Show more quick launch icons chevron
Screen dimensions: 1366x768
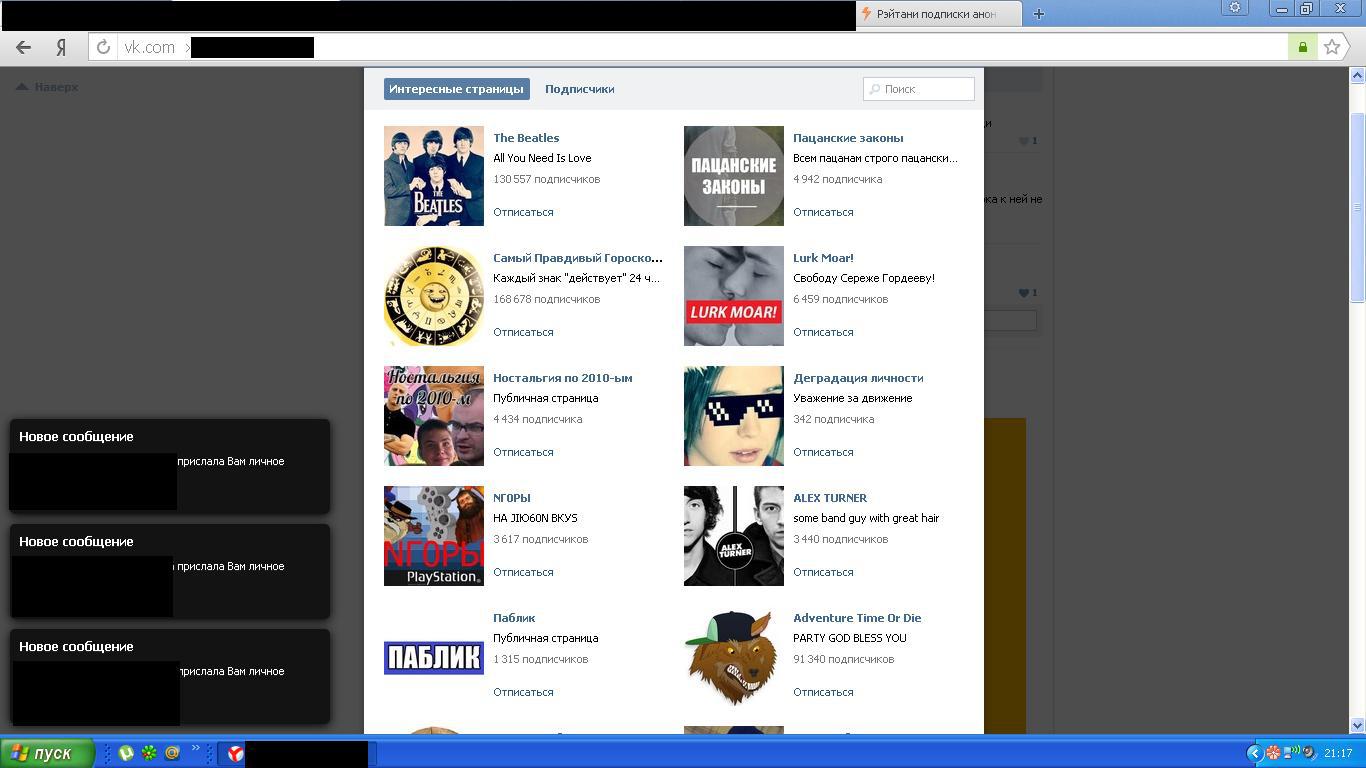point(196,749)
